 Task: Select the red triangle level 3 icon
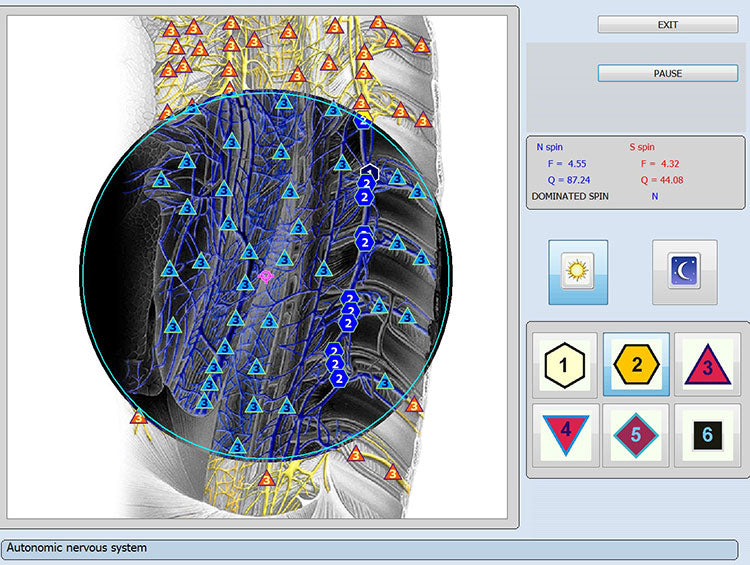708,365
